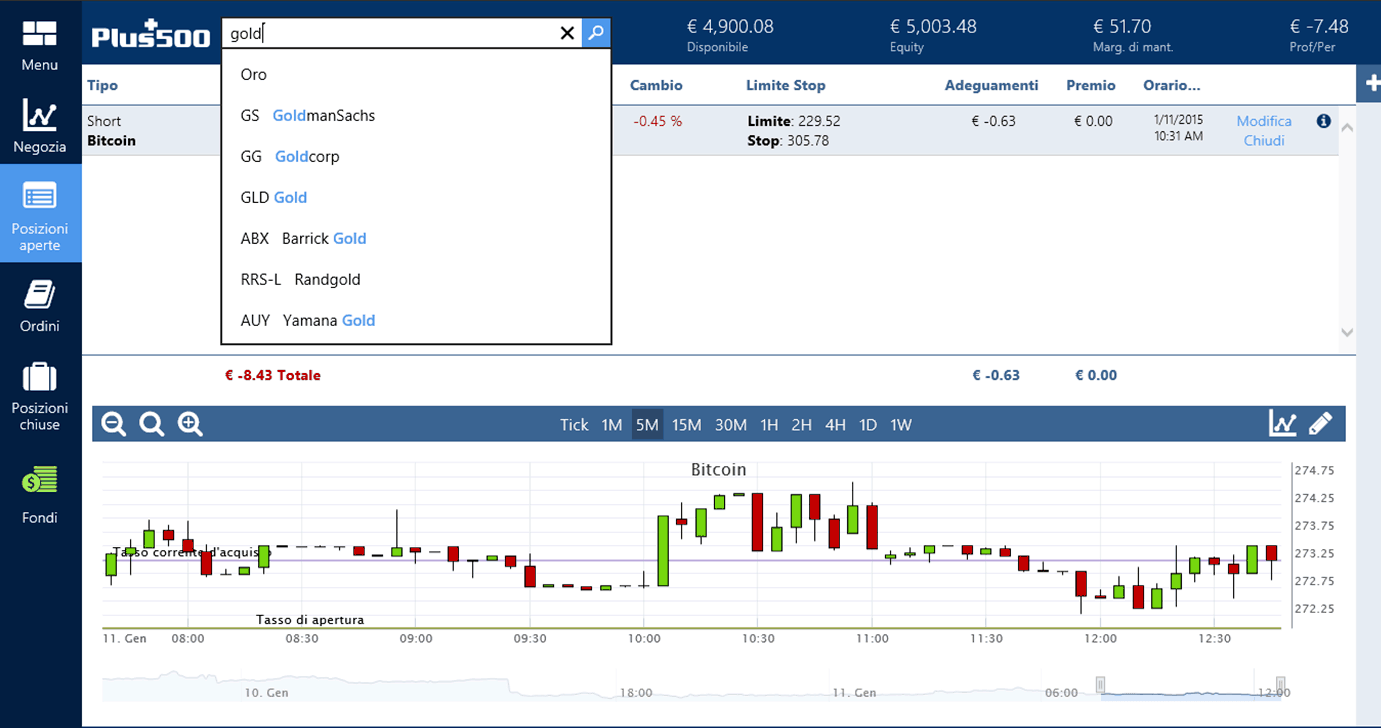Screen dimensions: 1381x728
Task: Choose GG Goldcorp suggestion
Action: (x=416, y=156)
